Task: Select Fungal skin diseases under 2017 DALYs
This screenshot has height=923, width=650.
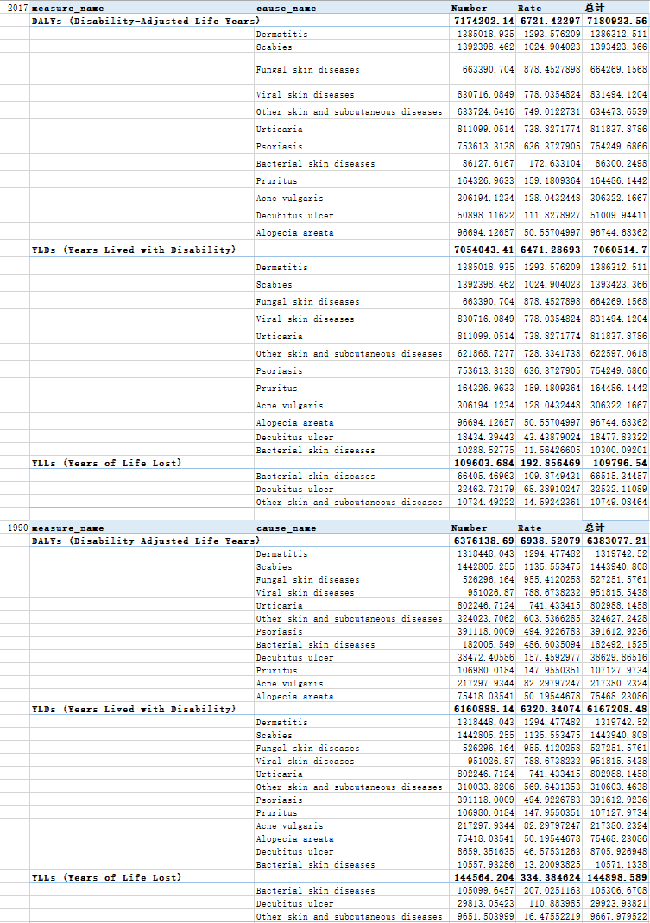Action: pos(307,69)
